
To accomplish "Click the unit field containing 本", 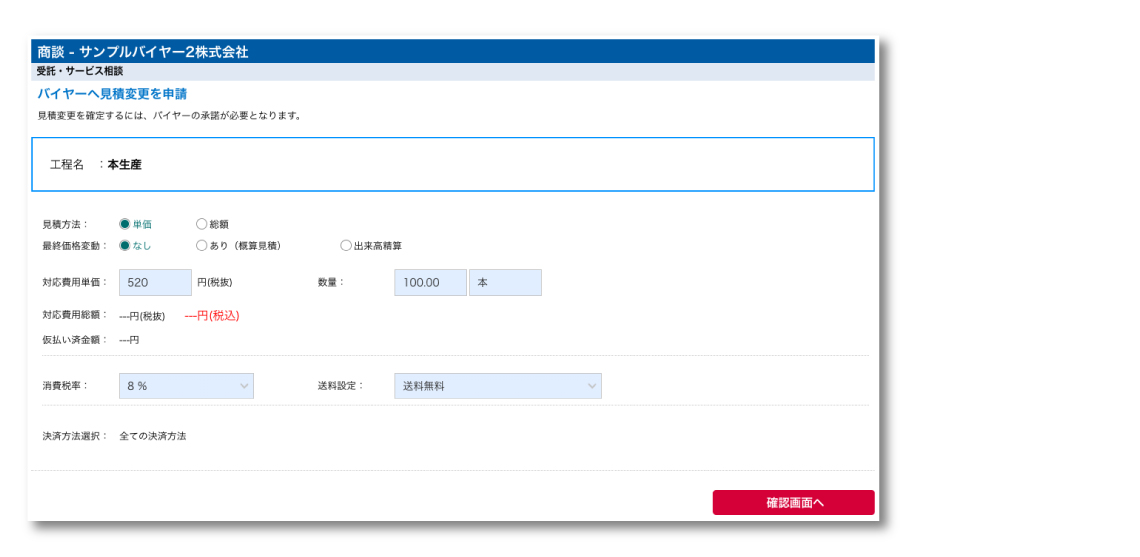I will tap(505, 283).
